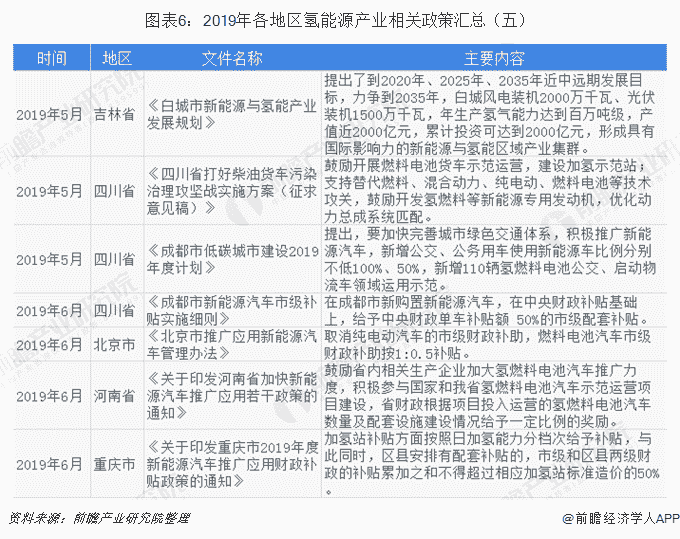Select file name '《白城市新能源与氢能产业发展规划》'
The height and width of the screenshot is (539, 680).
click(232, 114)
